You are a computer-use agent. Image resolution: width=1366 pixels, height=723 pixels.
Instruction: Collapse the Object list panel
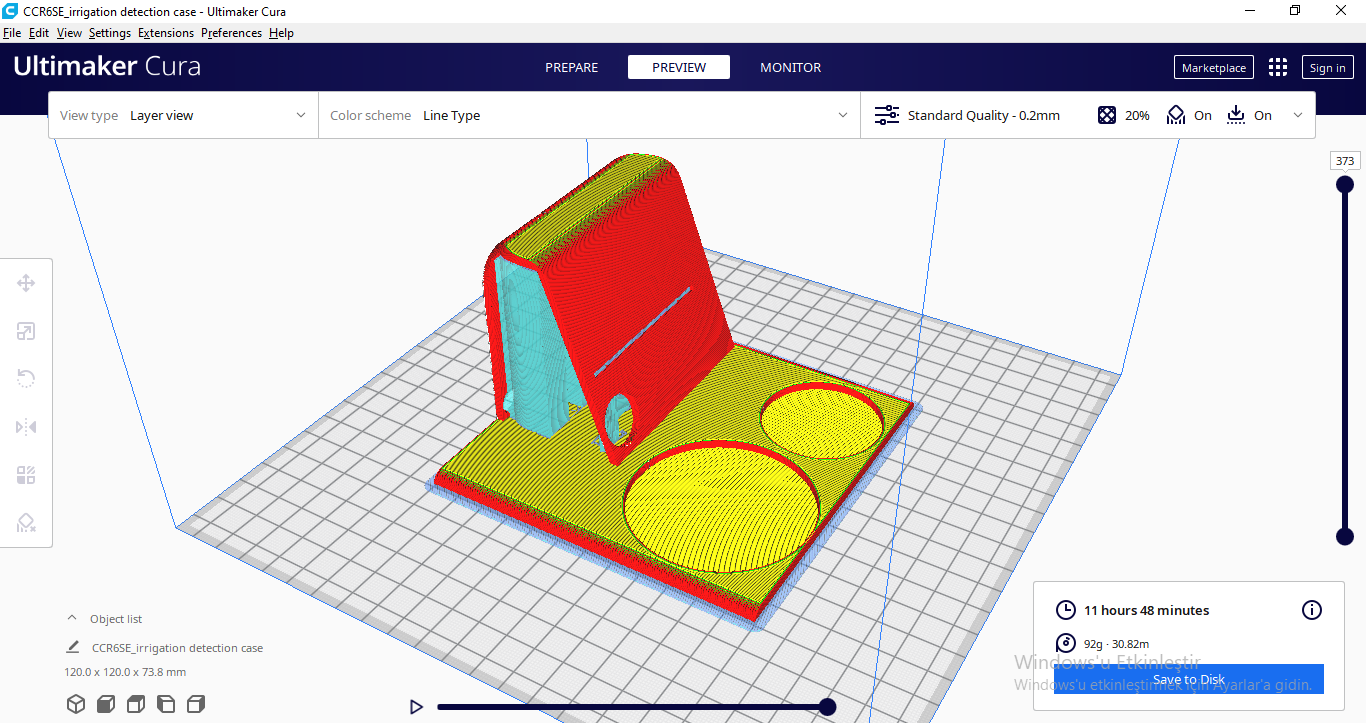coord(70,618)
